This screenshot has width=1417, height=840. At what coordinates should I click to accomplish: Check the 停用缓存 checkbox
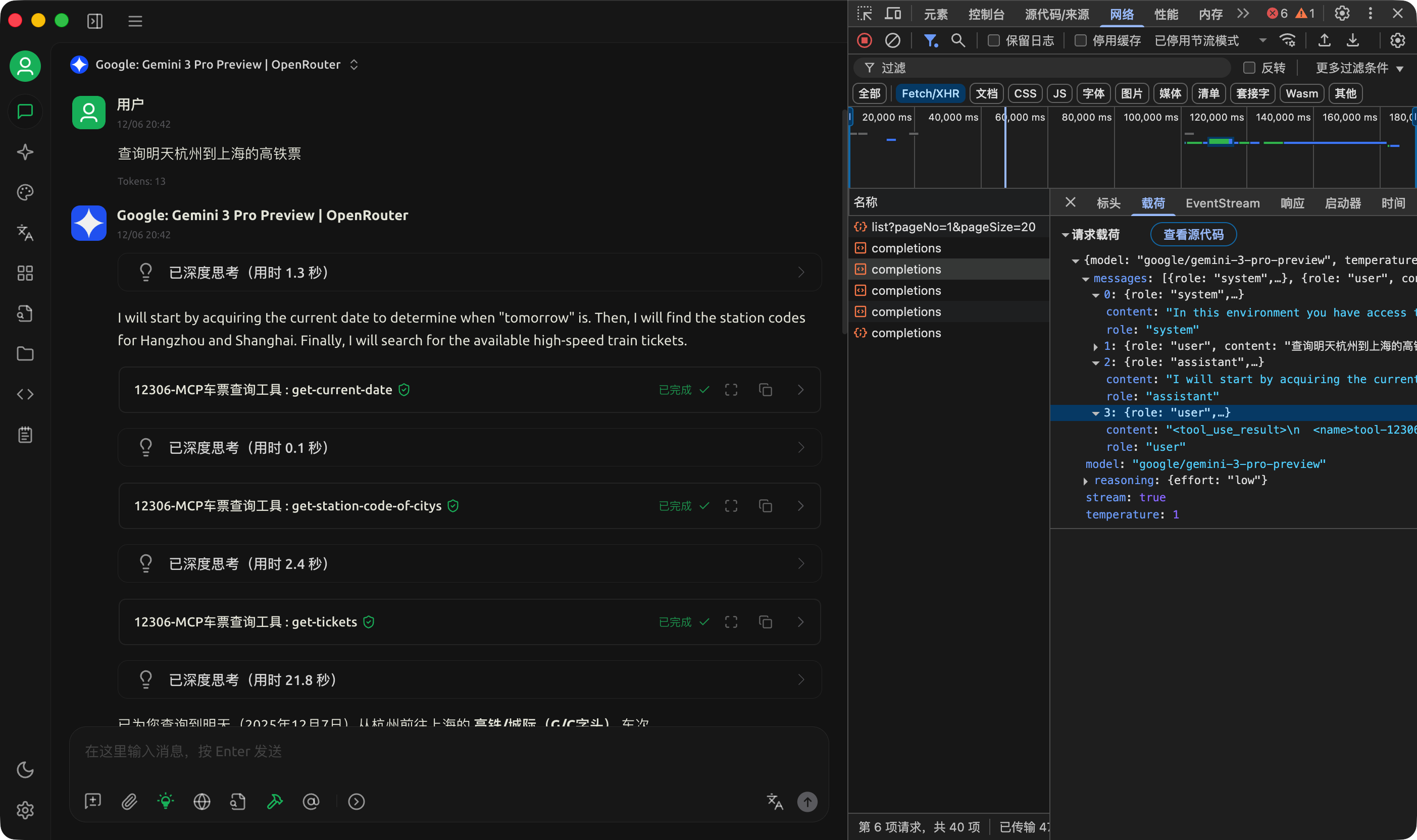click(x=1080, y=40)
